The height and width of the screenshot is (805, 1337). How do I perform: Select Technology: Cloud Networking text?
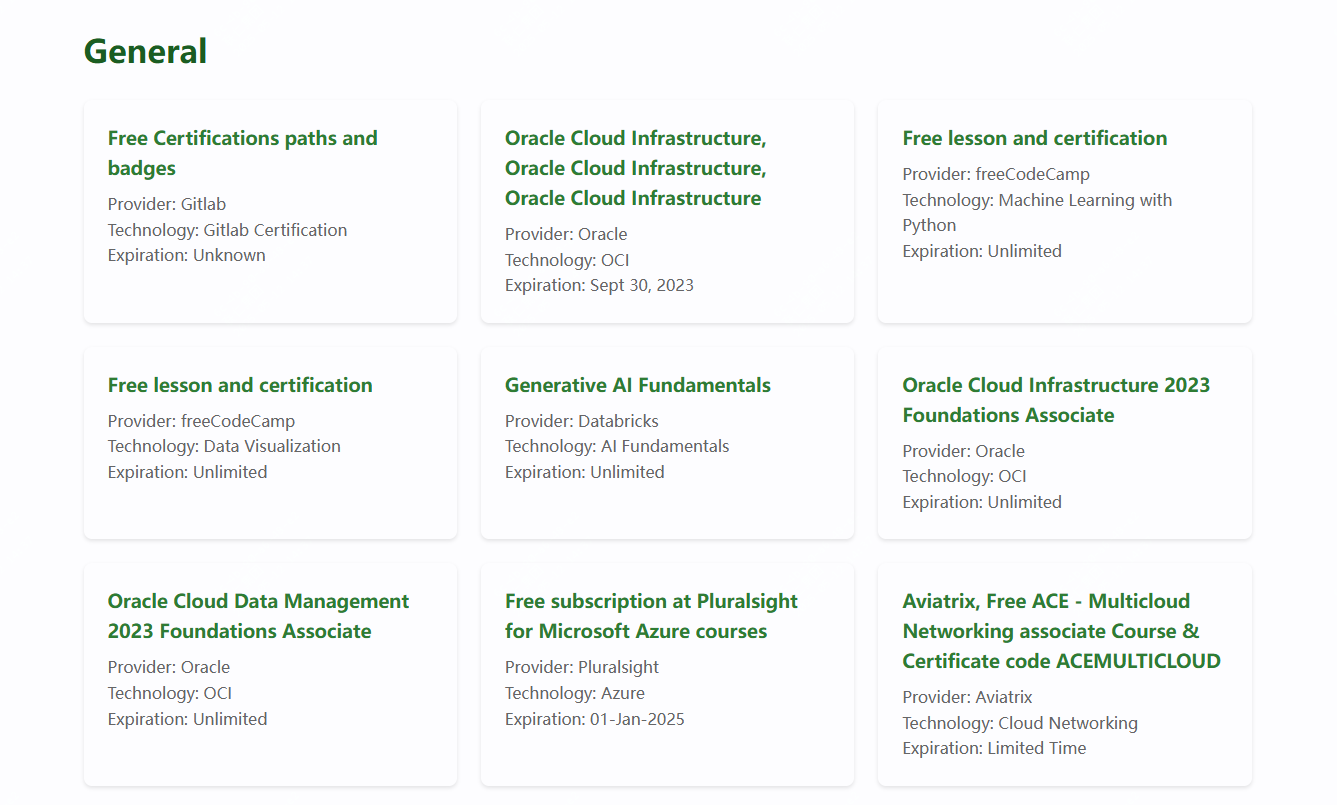(x=1019, y=723)
